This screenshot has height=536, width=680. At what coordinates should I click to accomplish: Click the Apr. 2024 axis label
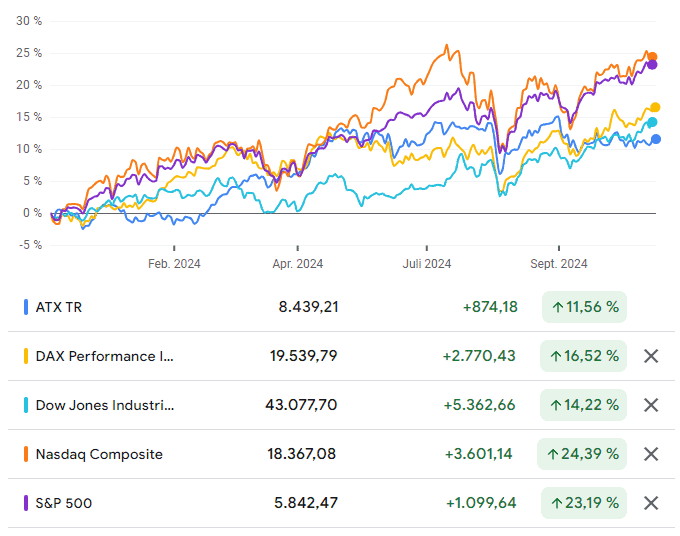pyautogui.click(x=298, y=264)
